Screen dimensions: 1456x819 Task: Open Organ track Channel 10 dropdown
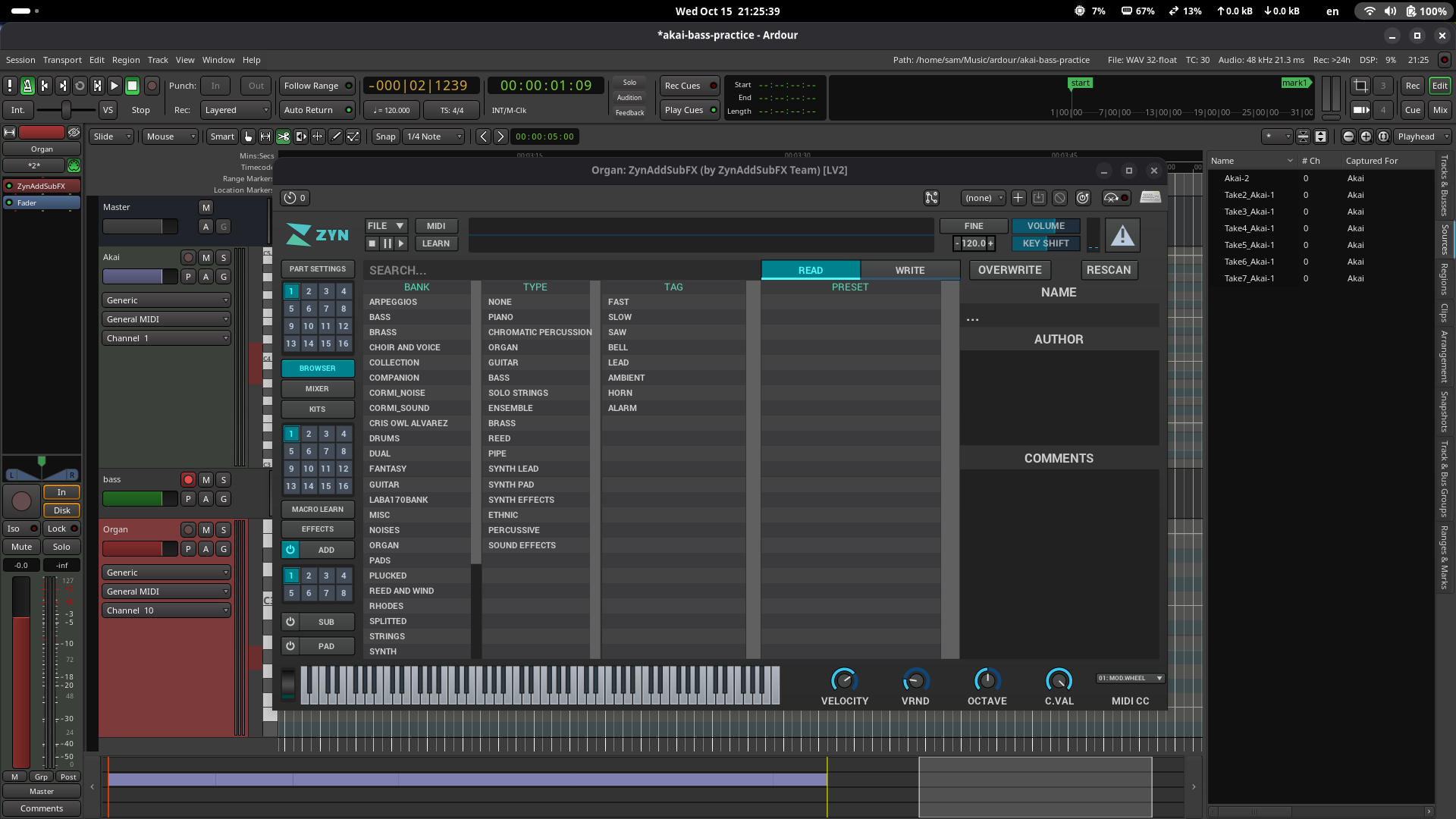tap(166, 610)
